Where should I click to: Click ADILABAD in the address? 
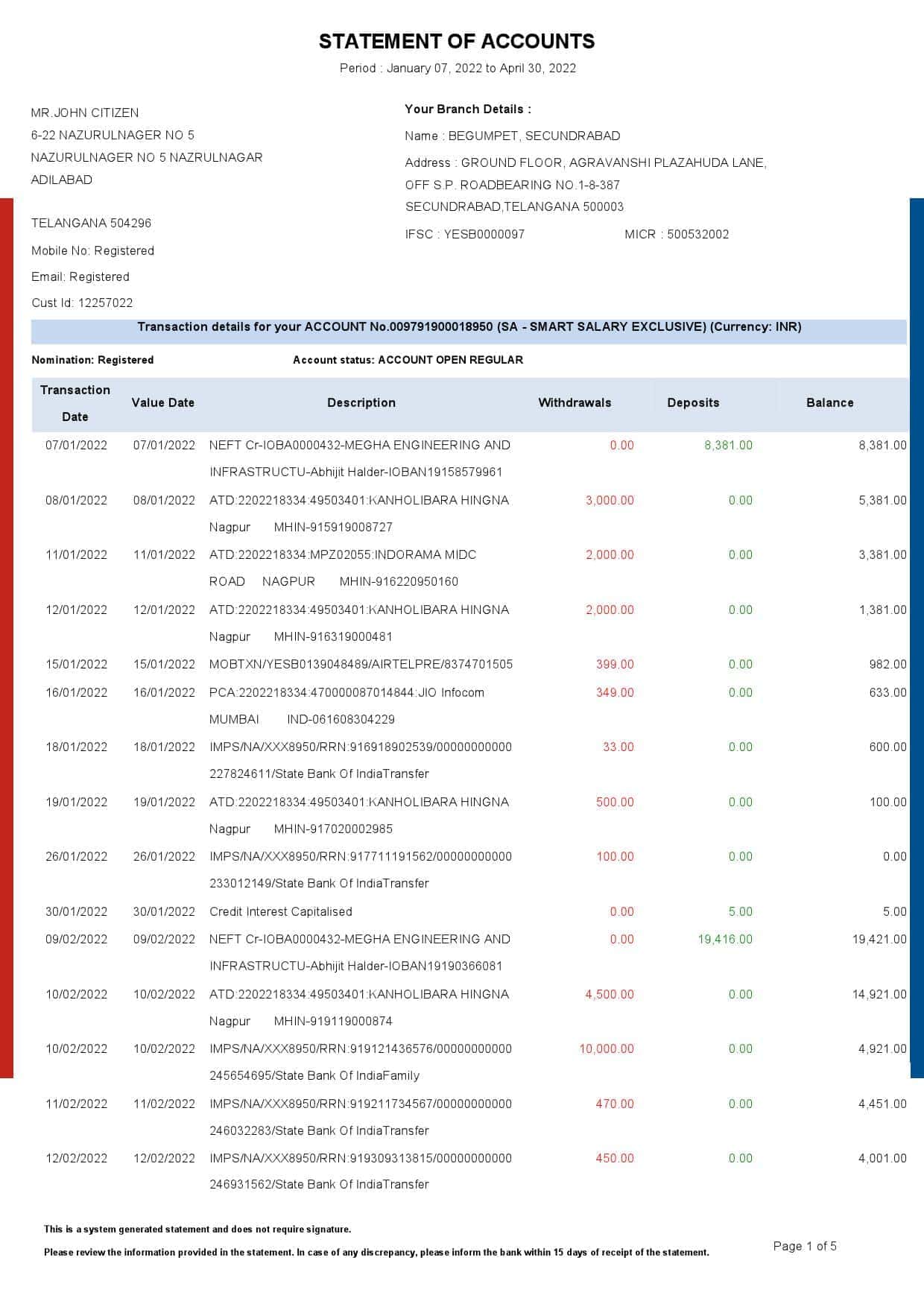coord(62,180)
